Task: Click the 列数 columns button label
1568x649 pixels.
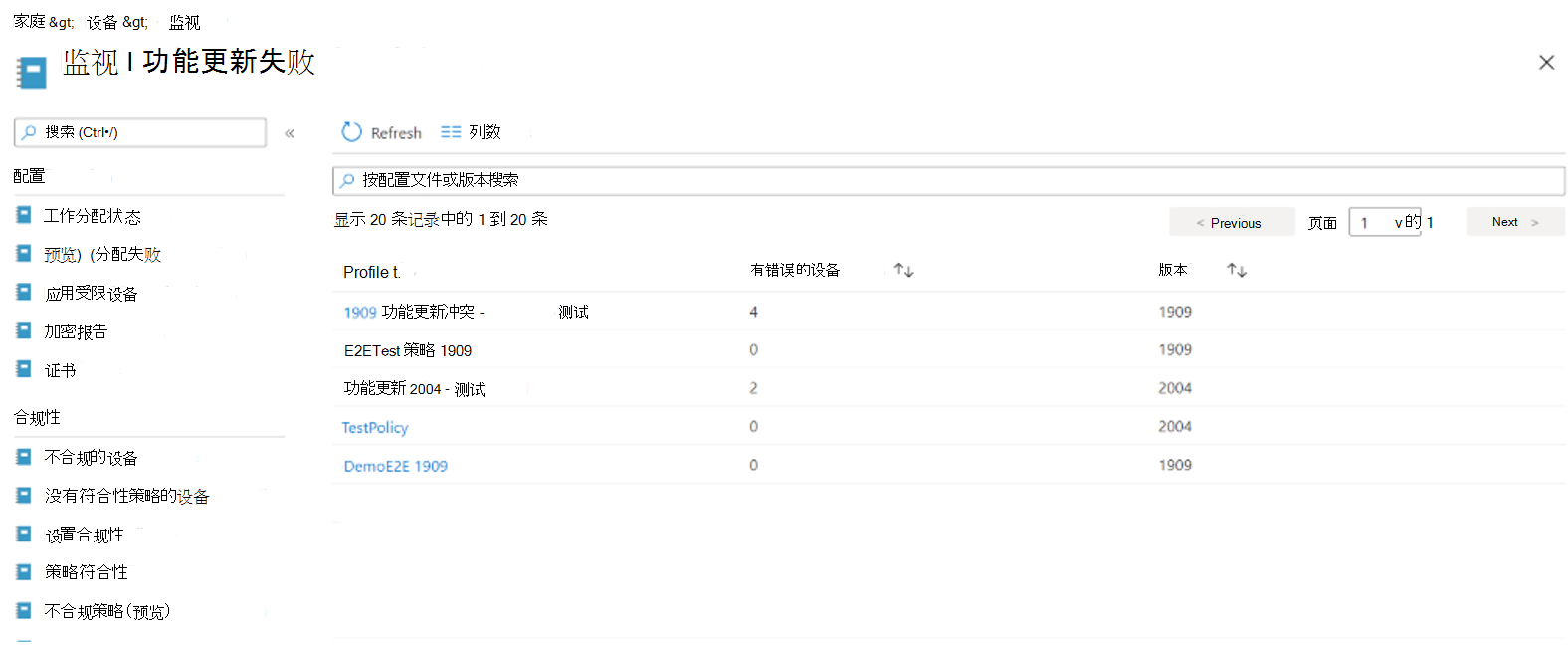Action: tap(485, 132)
